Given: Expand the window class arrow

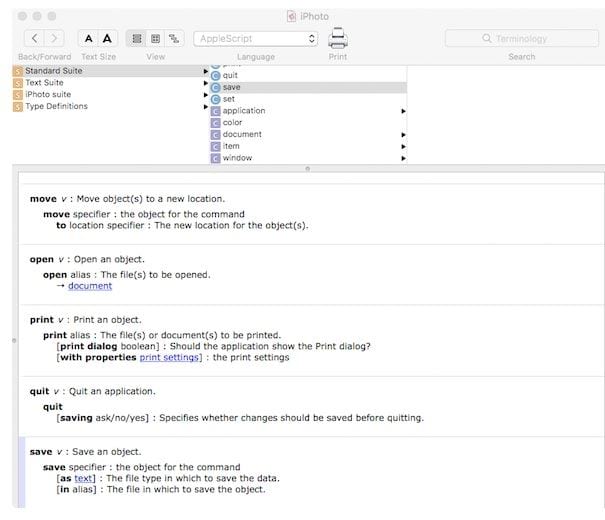Looking at the screenshot, I should tap(403, 158).
